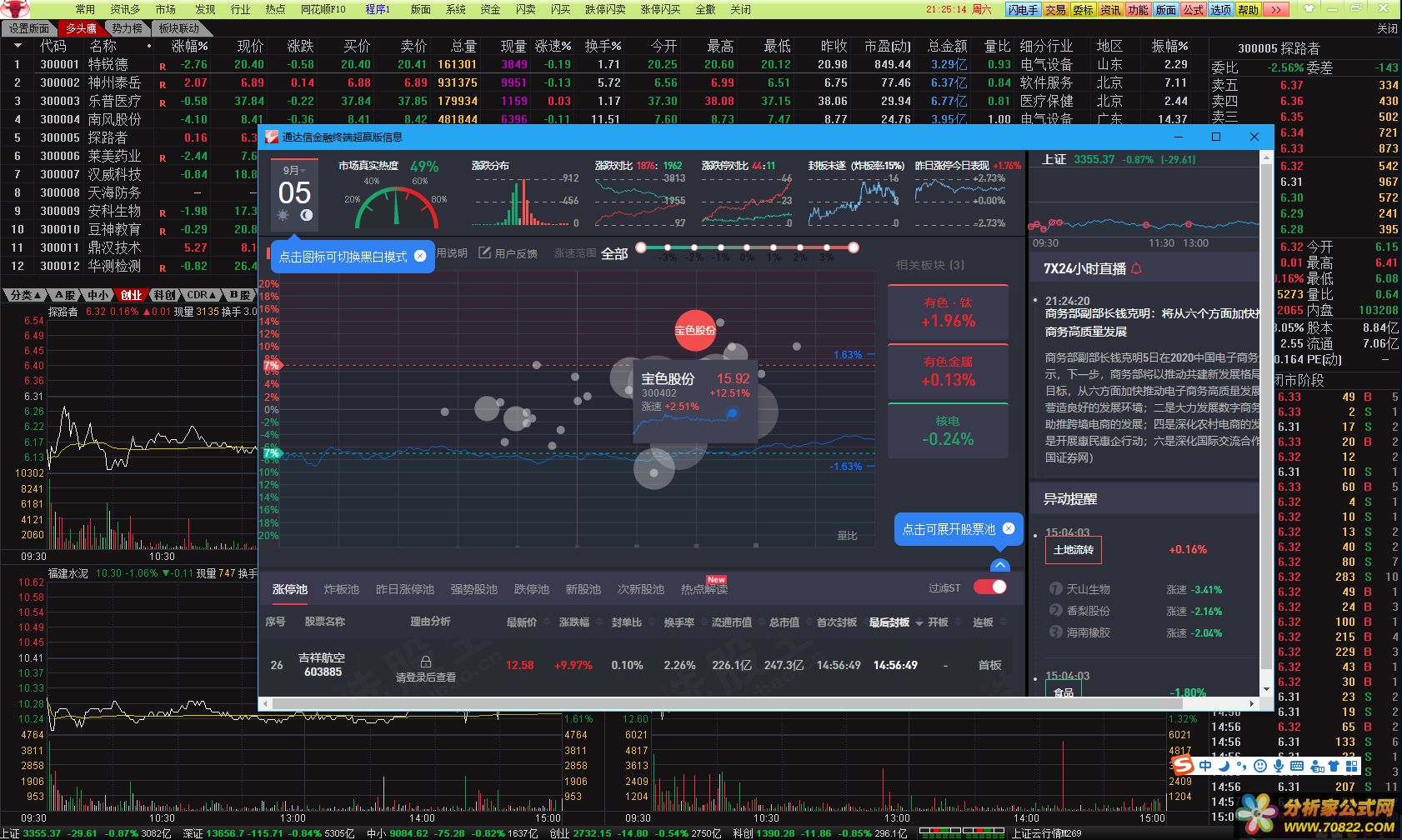
Task: Open the 强势股池 tab
Action: [474, 589]
